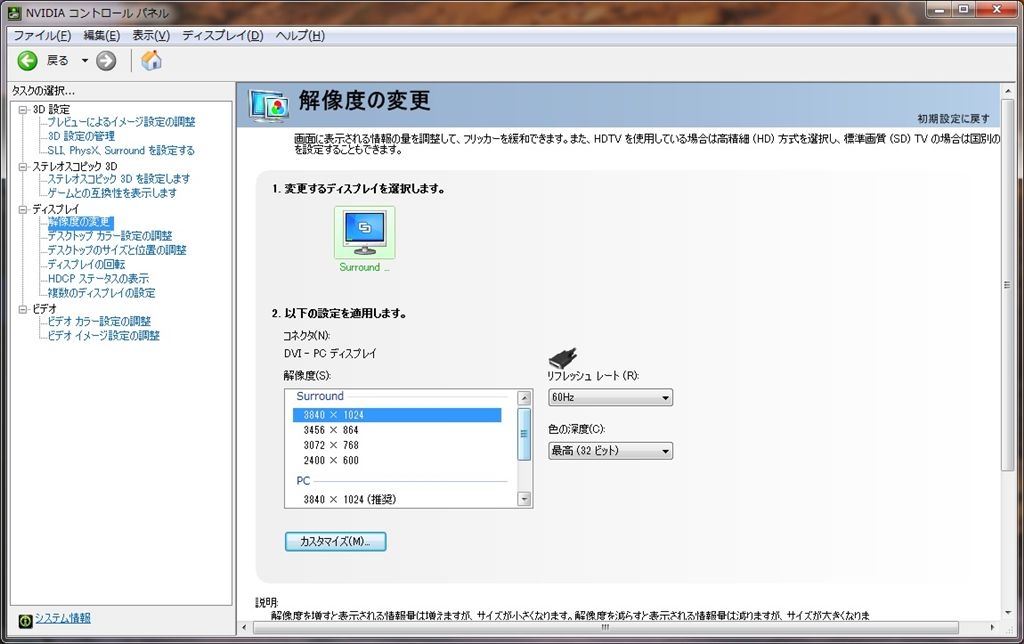Viewport: 1024px width, 644px height.
Task: Click horizontal scrollbar left arrow
Action: tap(244, 628)
